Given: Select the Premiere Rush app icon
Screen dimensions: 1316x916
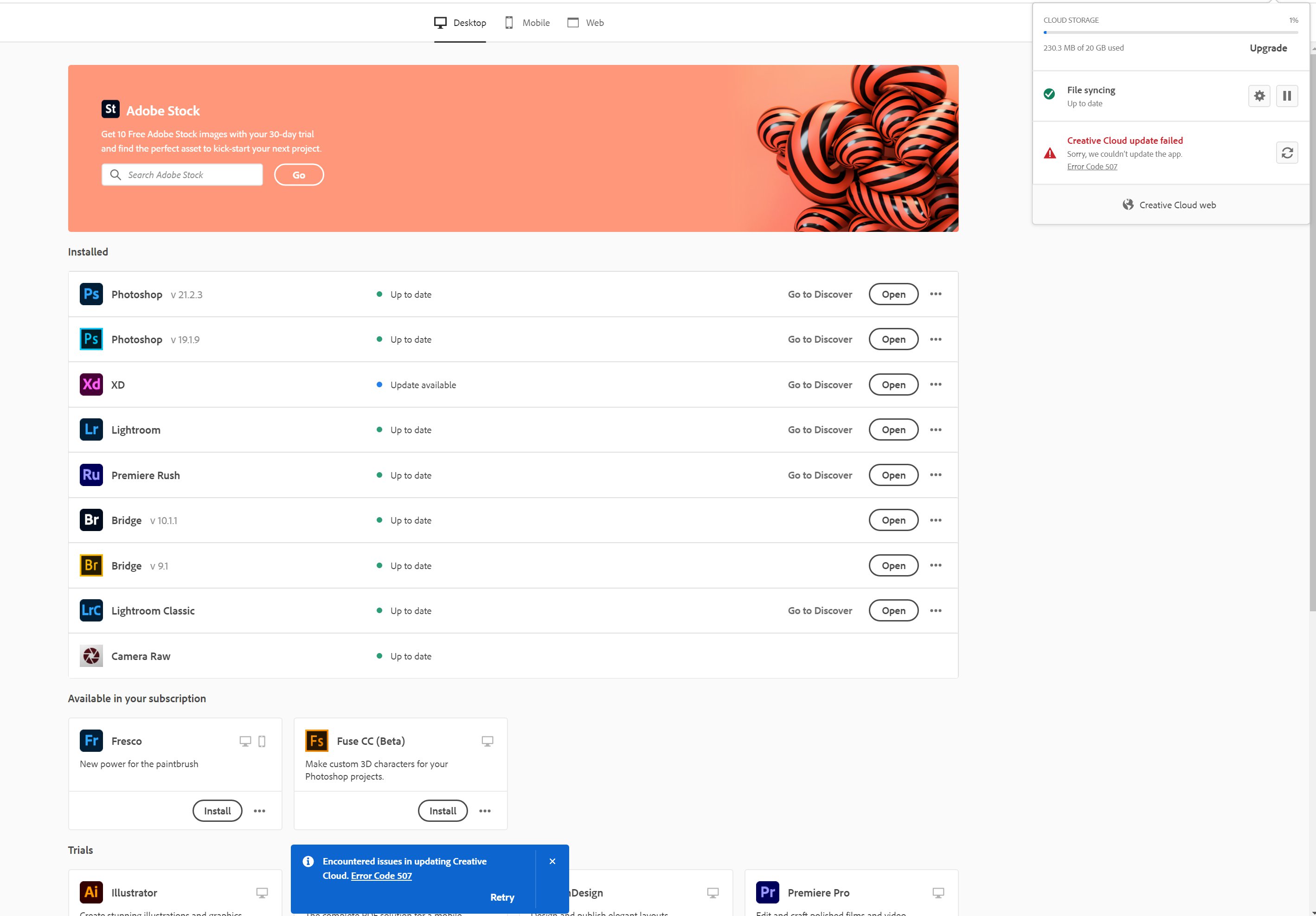Looking at the screenshot, I should [x=91, y=474].
